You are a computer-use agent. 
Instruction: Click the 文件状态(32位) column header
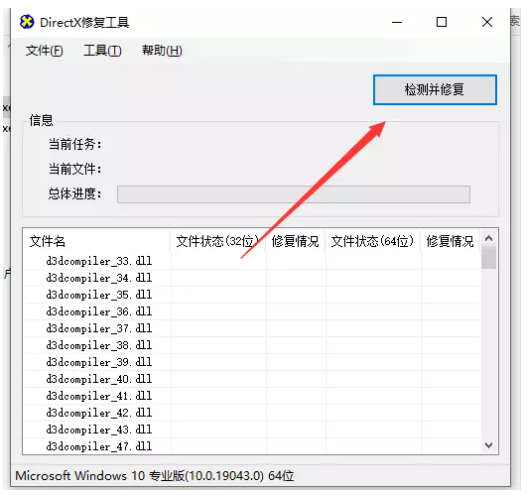pyautogui.click(x=218, y=241)
